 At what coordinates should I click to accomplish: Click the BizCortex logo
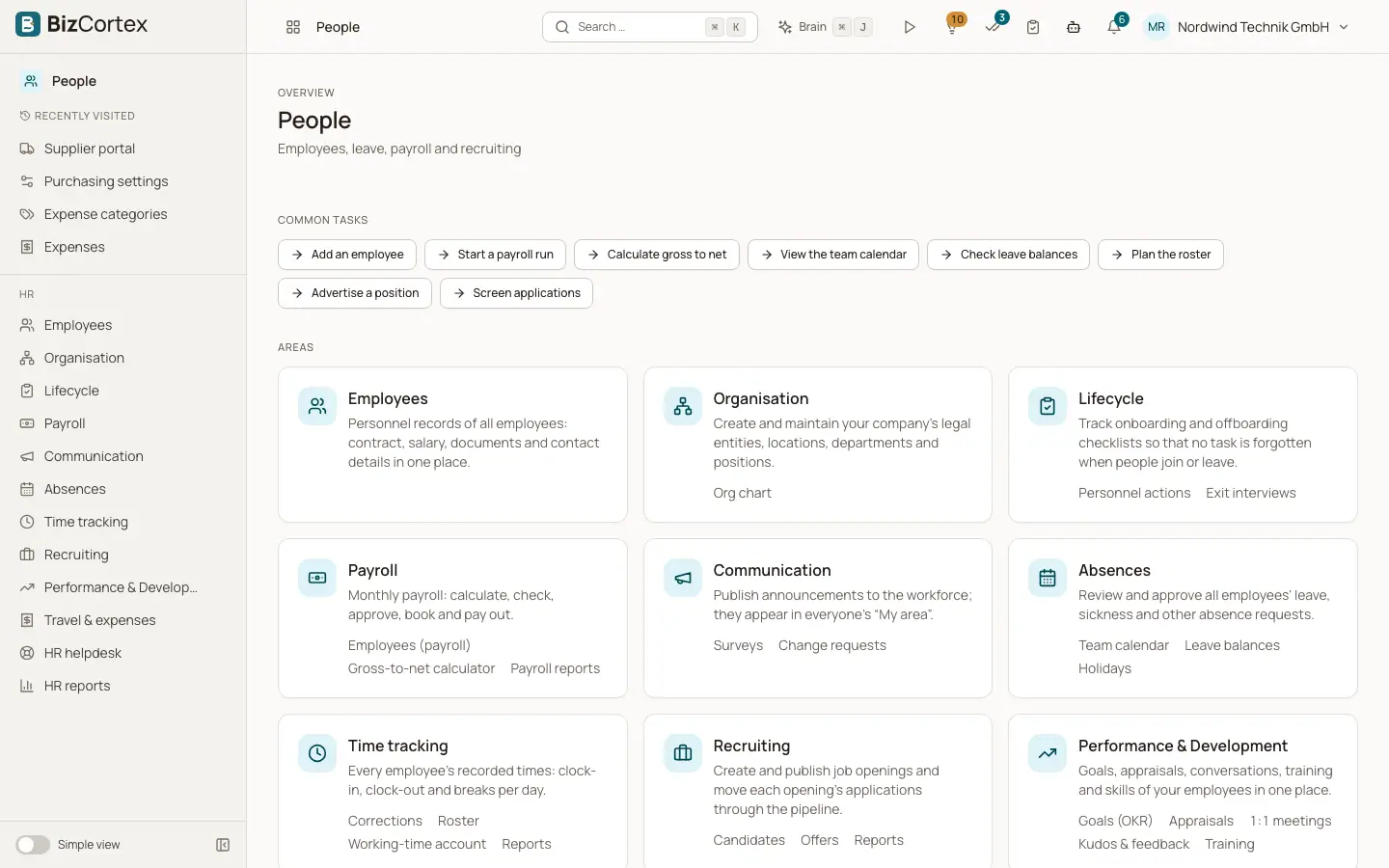pos(82,24)
